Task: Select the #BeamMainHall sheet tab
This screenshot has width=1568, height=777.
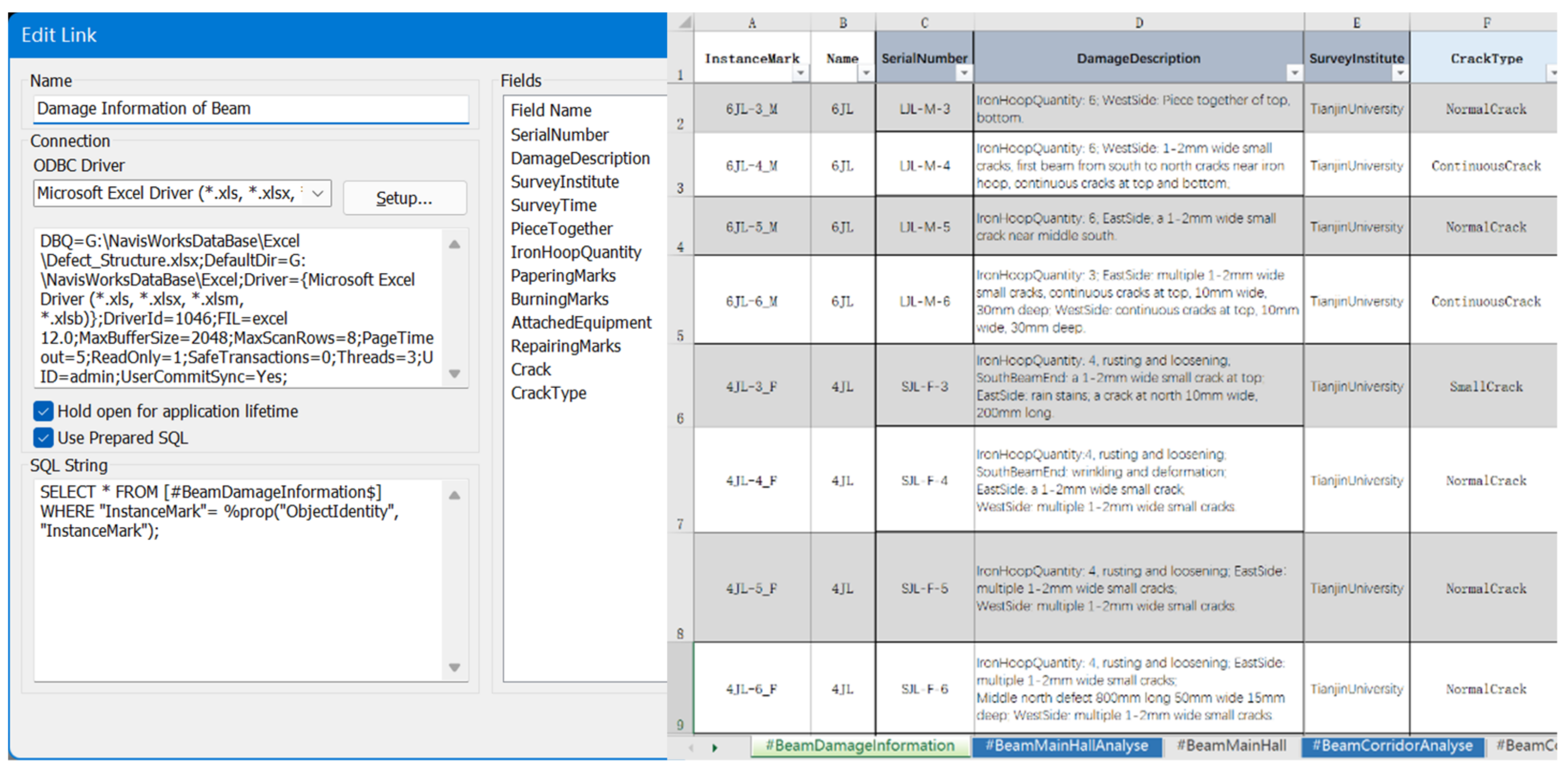Action: [1231, 746]
